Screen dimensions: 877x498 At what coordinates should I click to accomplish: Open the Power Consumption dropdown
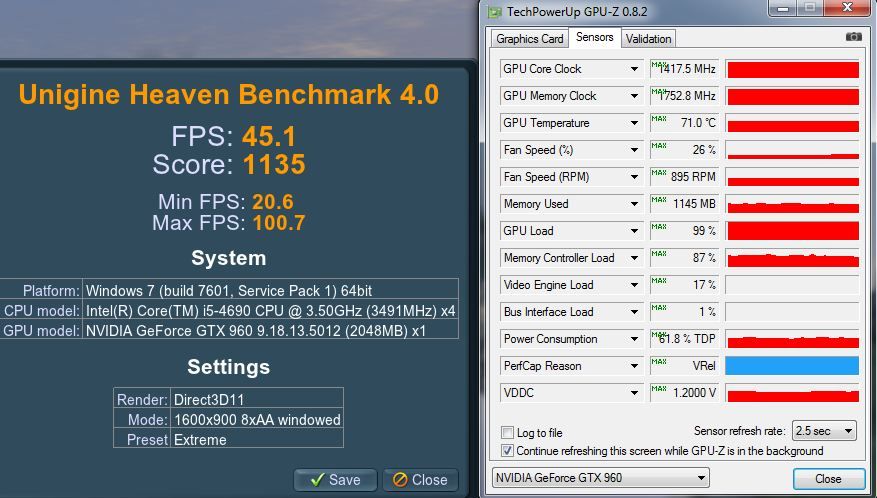click(634, 339)
